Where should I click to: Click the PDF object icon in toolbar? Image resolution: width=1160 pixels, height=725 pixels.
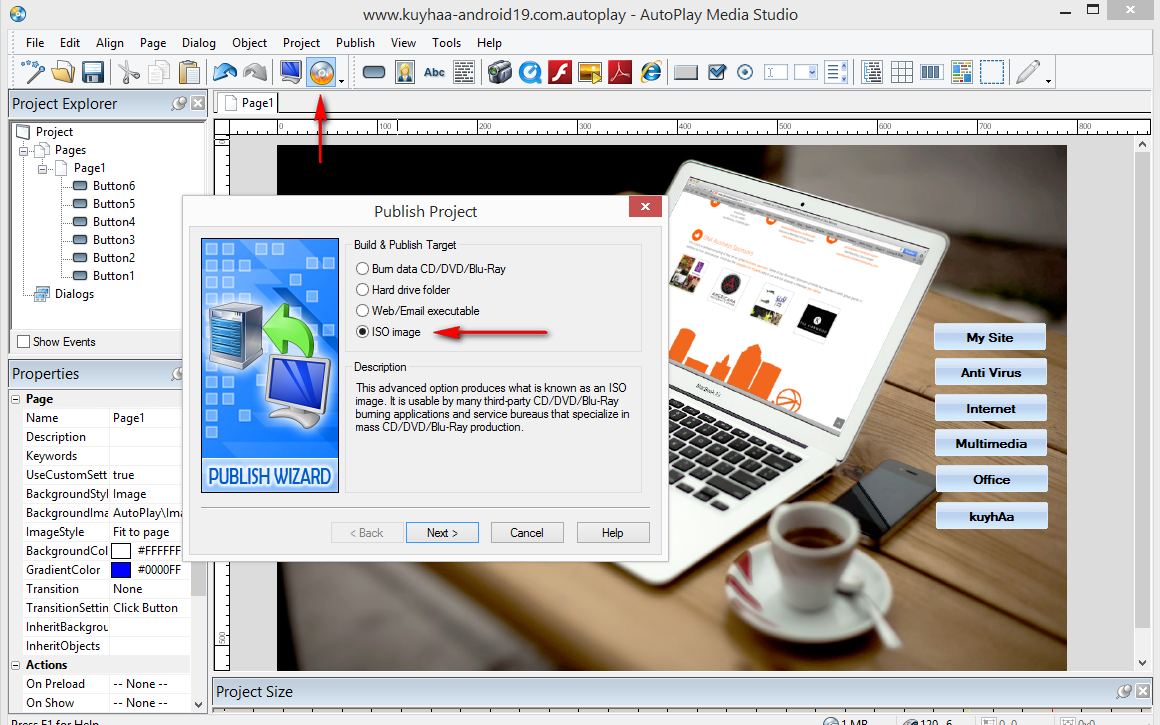(x=620, y=72)
